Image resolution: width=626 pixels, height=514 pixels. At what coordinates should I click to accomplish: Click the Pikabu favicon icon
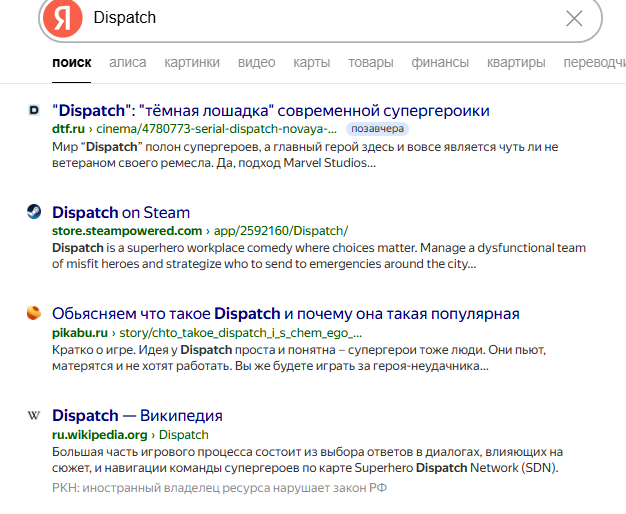pyautogui.click(x=33, y=313)
